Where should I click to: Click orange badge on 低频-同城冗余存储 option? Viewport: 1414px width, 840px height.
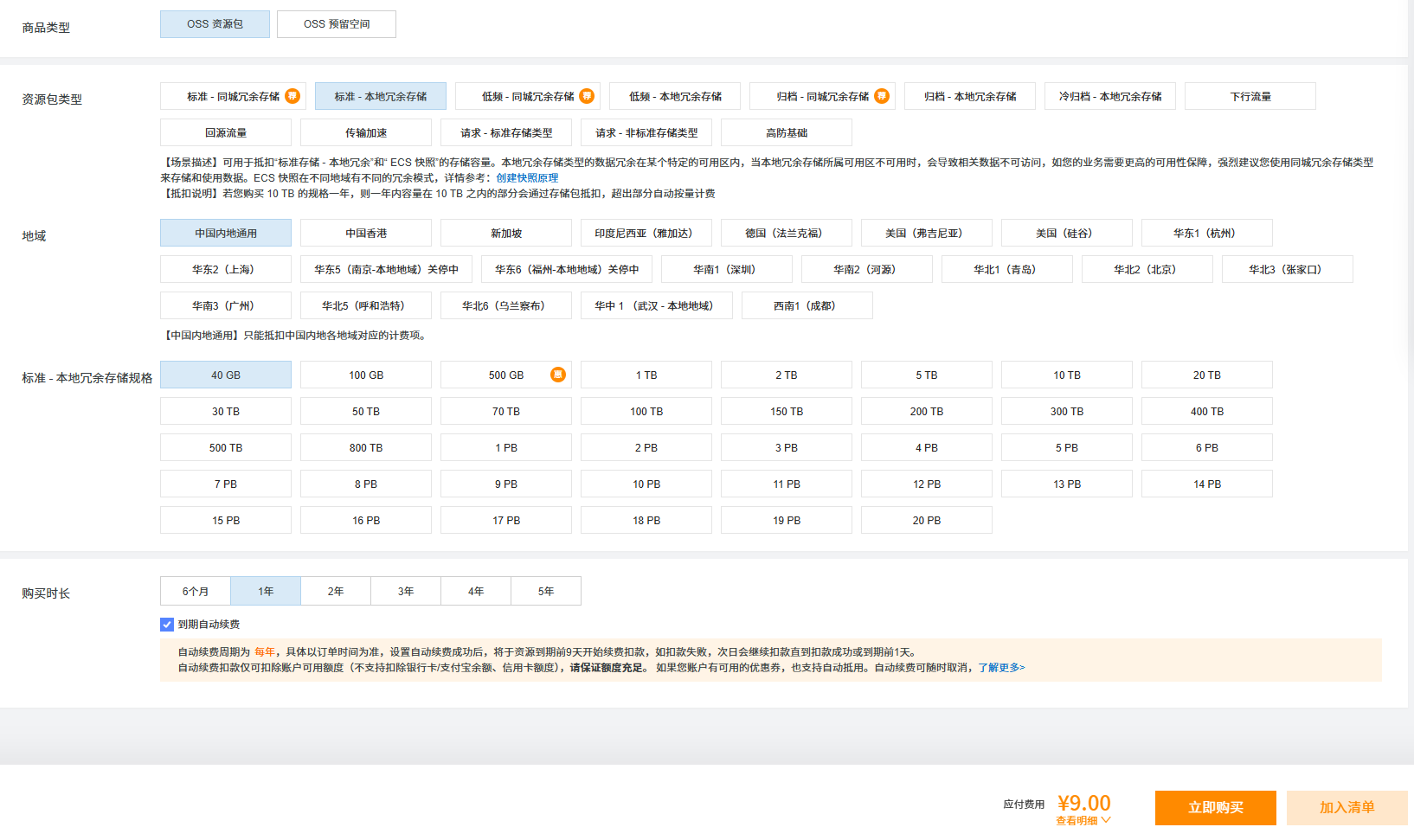pyautogui.click(x=587, y=96)
